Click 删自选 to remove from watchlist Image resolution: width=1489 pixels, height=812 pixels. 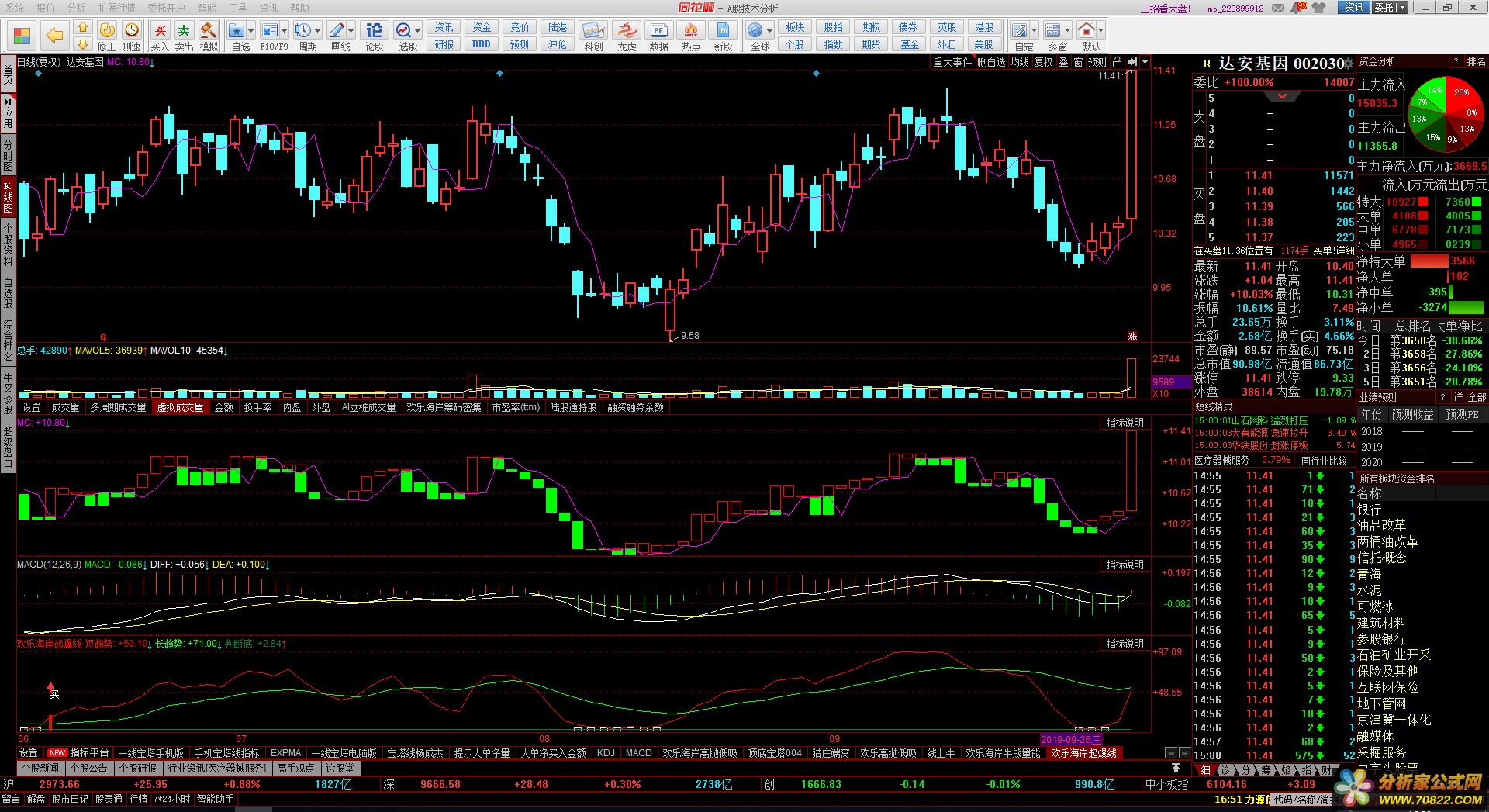click(x=990, y=62)
